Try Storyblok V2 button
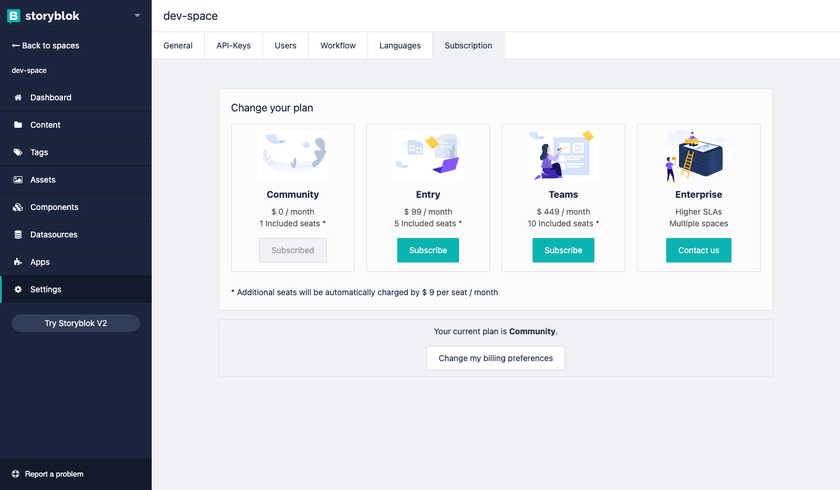840x490 pixels. 76,323
